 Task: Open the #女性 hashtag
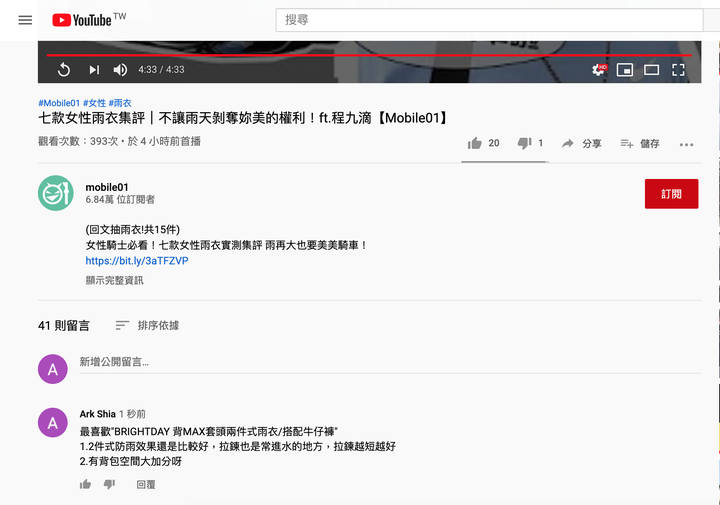[x=94, y=103]
